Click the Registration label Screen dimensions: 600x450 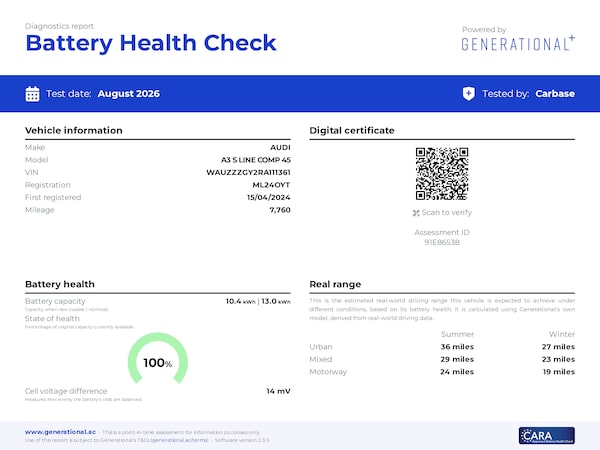click(48, 185)
